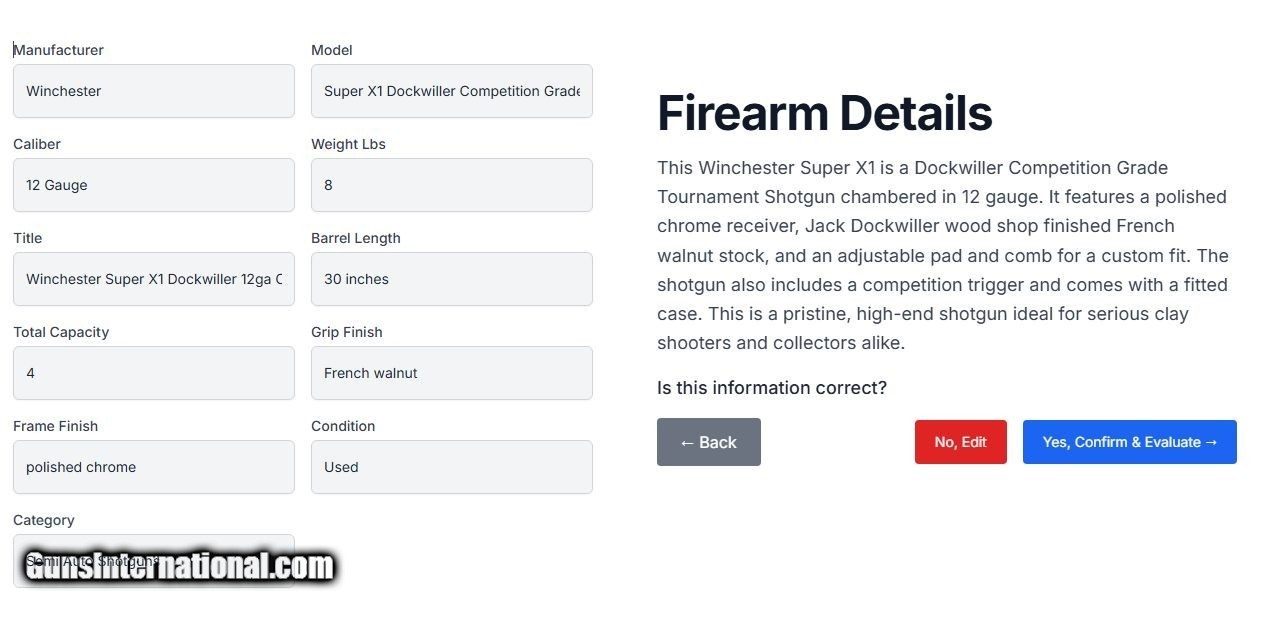Focus the Frame Finish input
Viewport: 1281px width, 618px height.
click(153, 467)
